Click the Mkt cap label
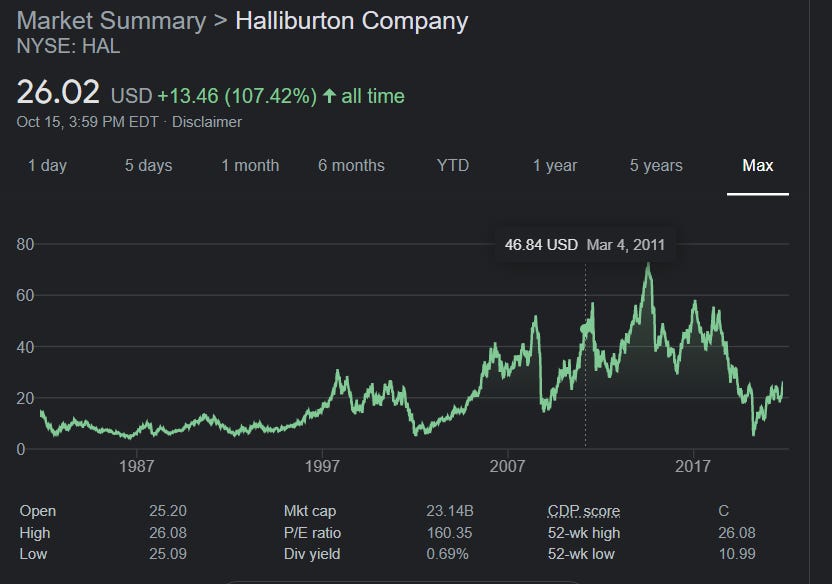Viewport: 832px width, 584px height. (x=310, y=511)
